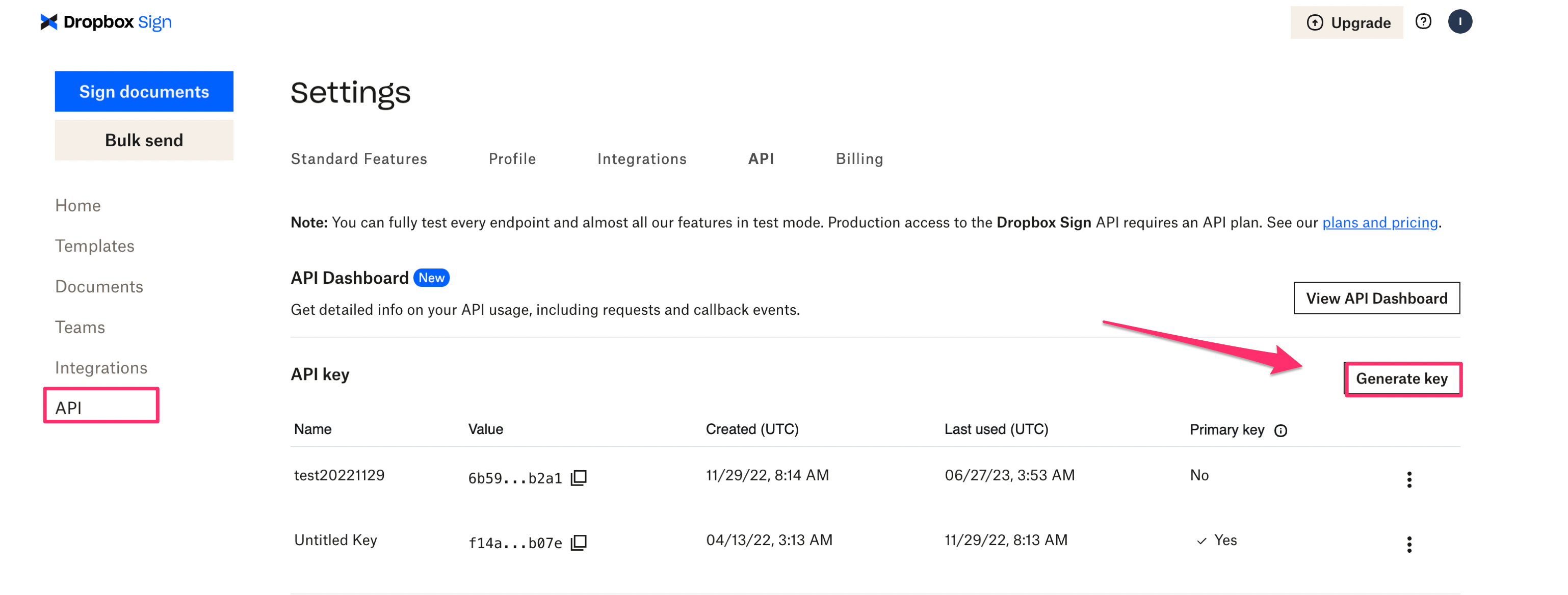Screen dimensions: 1568x595
Task: Open options menu for test20221129 key
Action: pyautogui.click(x=1409, y=479)
